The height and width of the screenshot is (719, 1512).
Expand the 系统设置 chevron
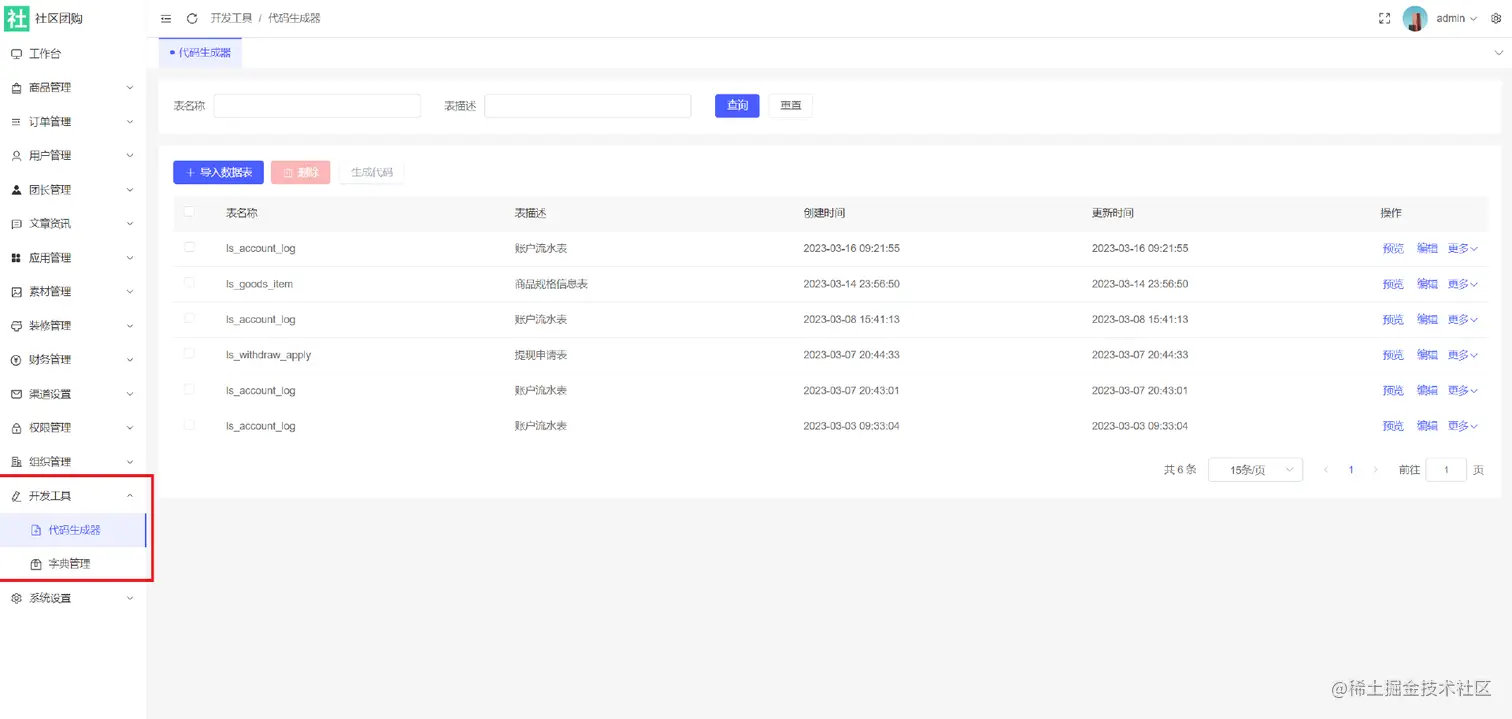(130, 598)
